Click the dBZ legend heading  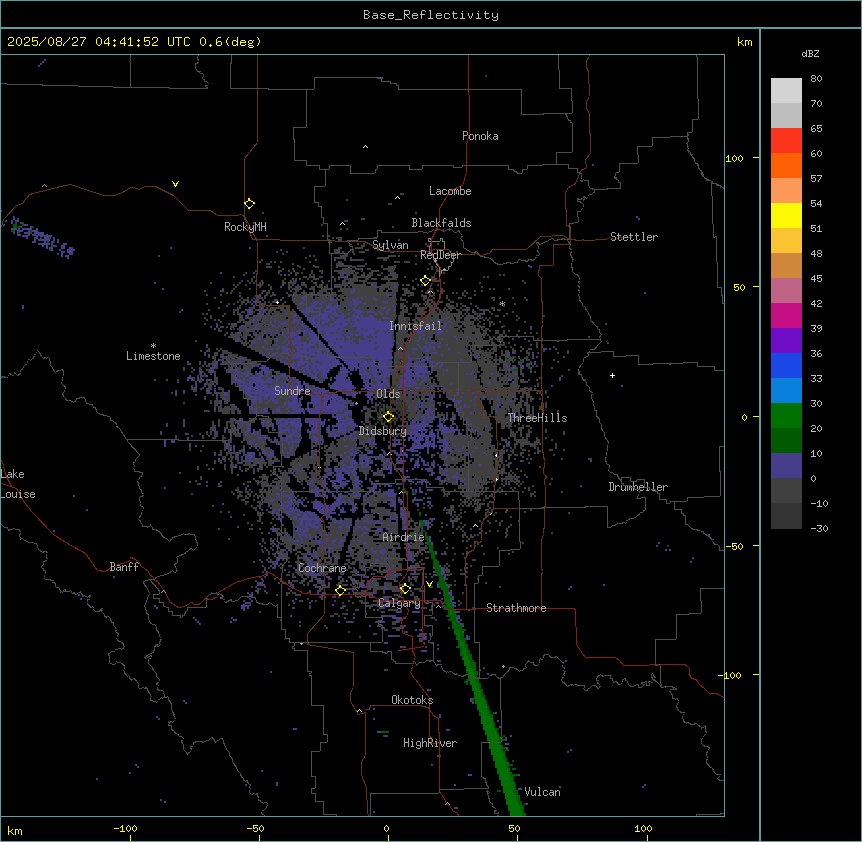click(x=810, y=53)
